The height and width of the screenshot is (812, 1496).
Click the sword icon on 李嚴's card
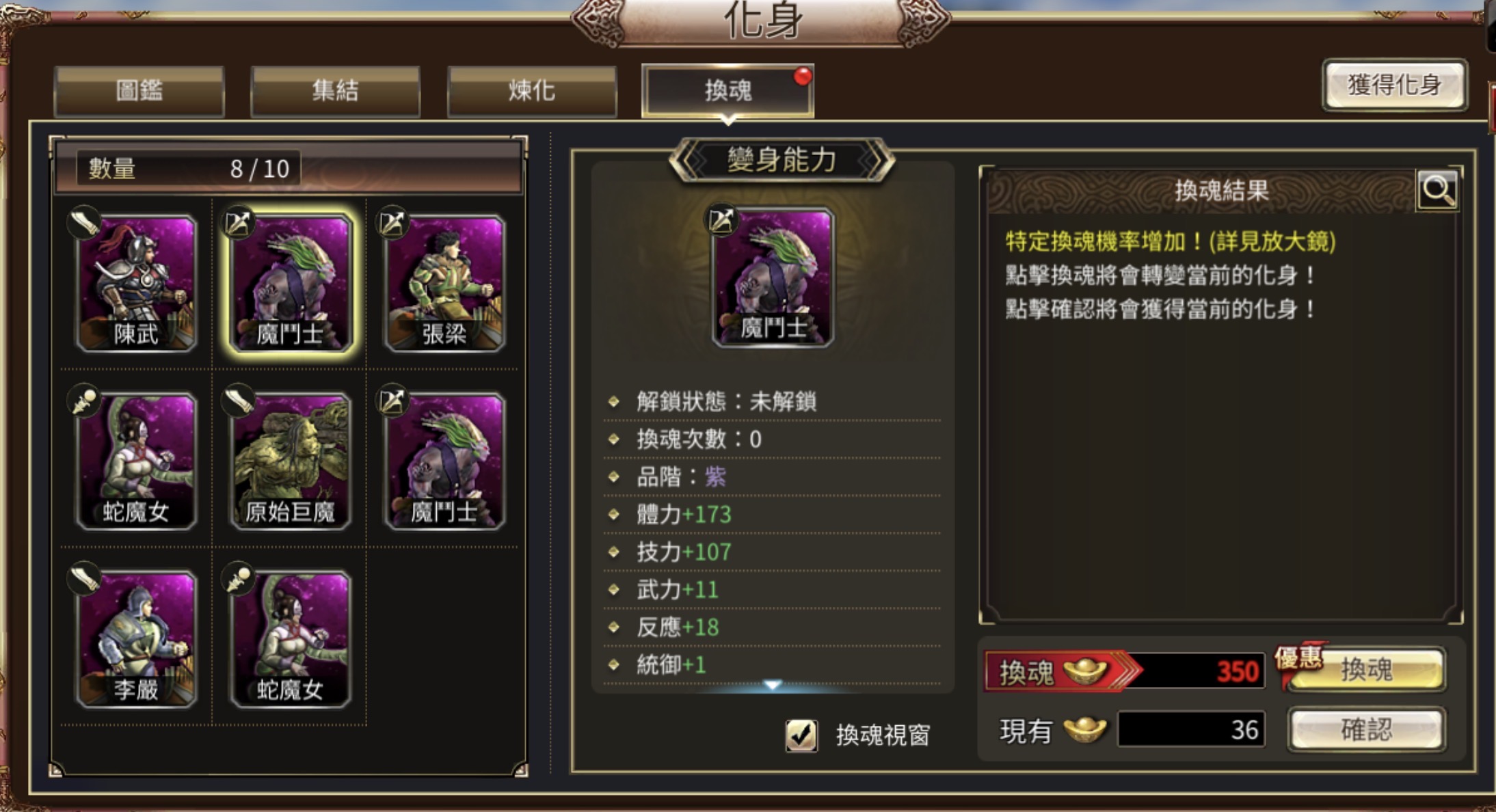[x=84, y=578]
